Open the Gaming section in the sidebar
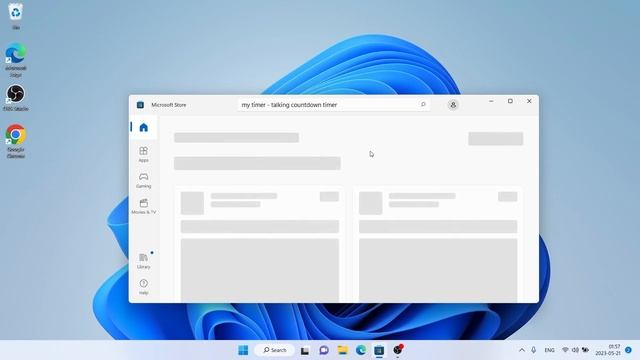Image resolution: width=640 pixels, height=360 pixels. (143, 180)
